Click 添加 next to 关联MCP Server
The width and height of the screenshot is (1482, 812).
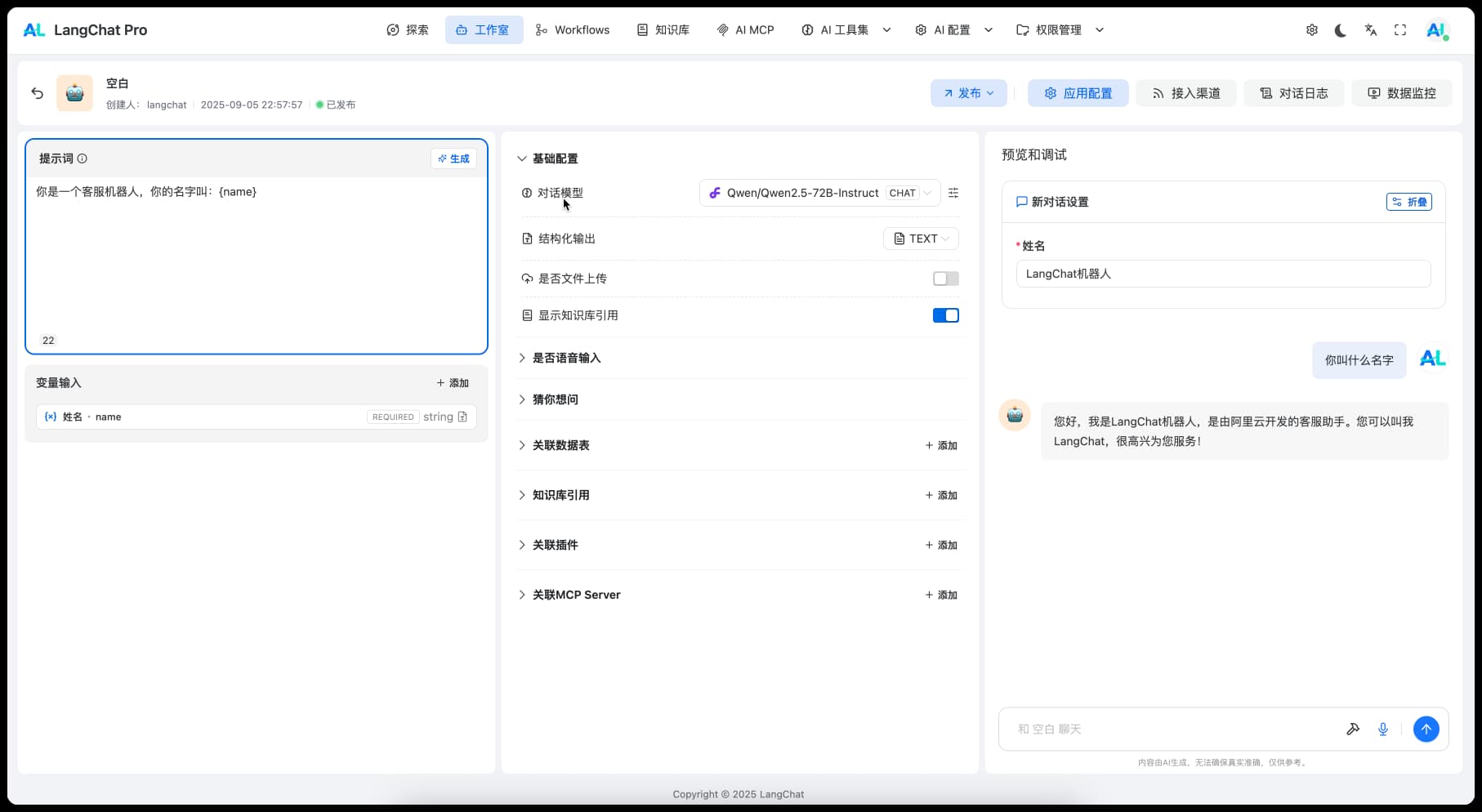pyautogui.click(x=941, y=595)
